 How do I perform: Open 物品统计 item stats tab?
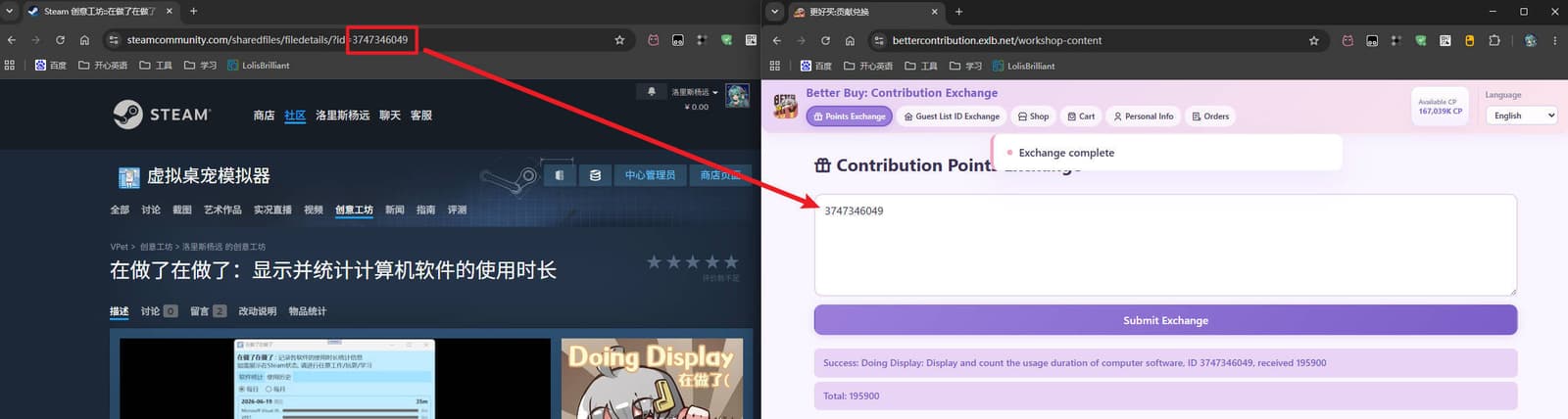pos(308,311)
